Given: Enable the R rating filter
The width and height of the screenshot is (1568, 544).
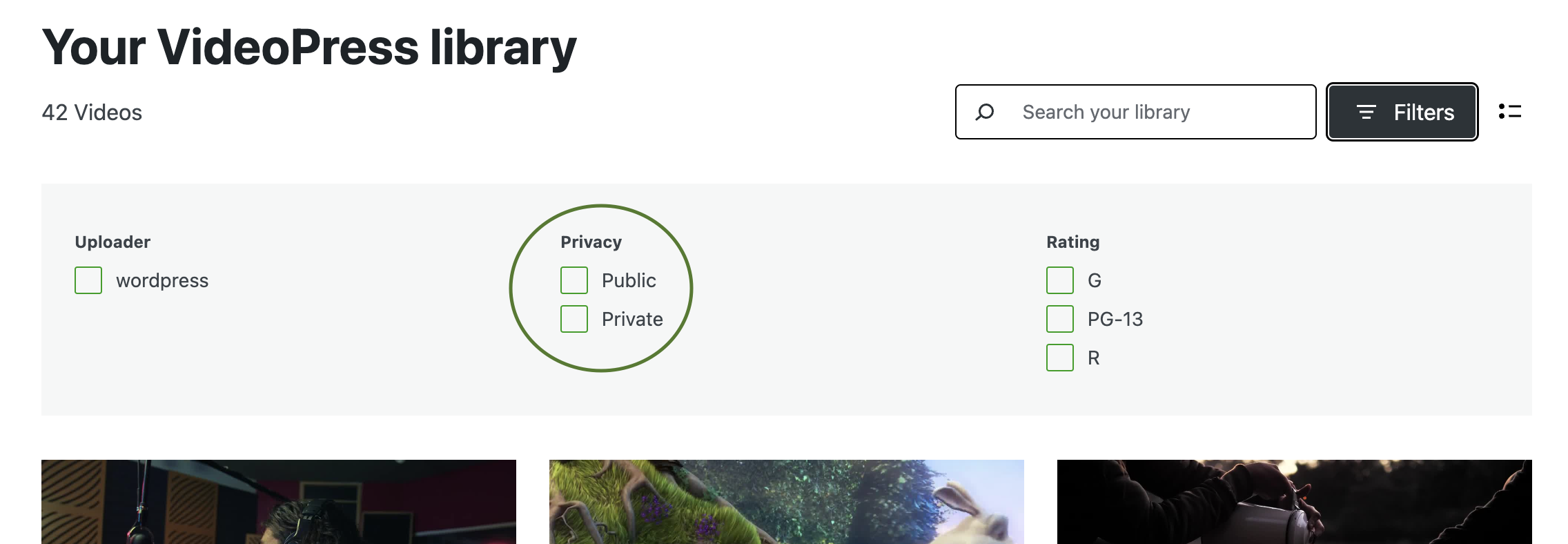Looking at the screenshot, I should click(1059, 358).
